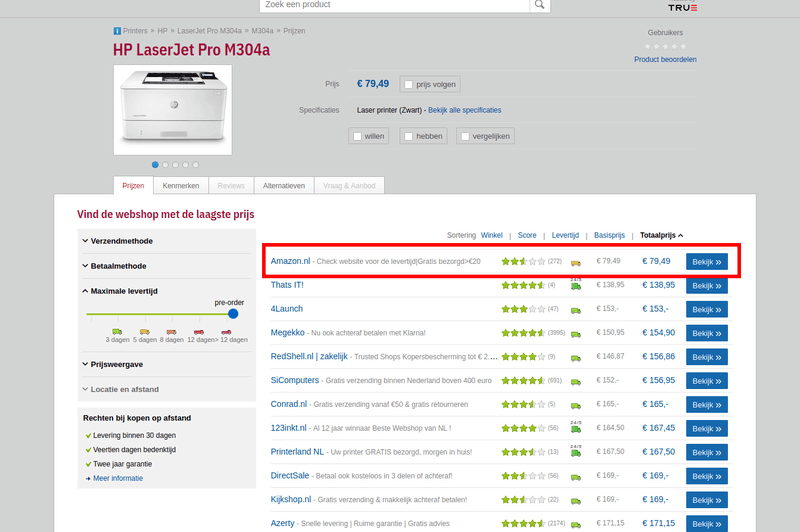Screen dimensions: 800x532
Task: Select the first image carousel dot
Action: pyautogui.click(x=155, y=165)
